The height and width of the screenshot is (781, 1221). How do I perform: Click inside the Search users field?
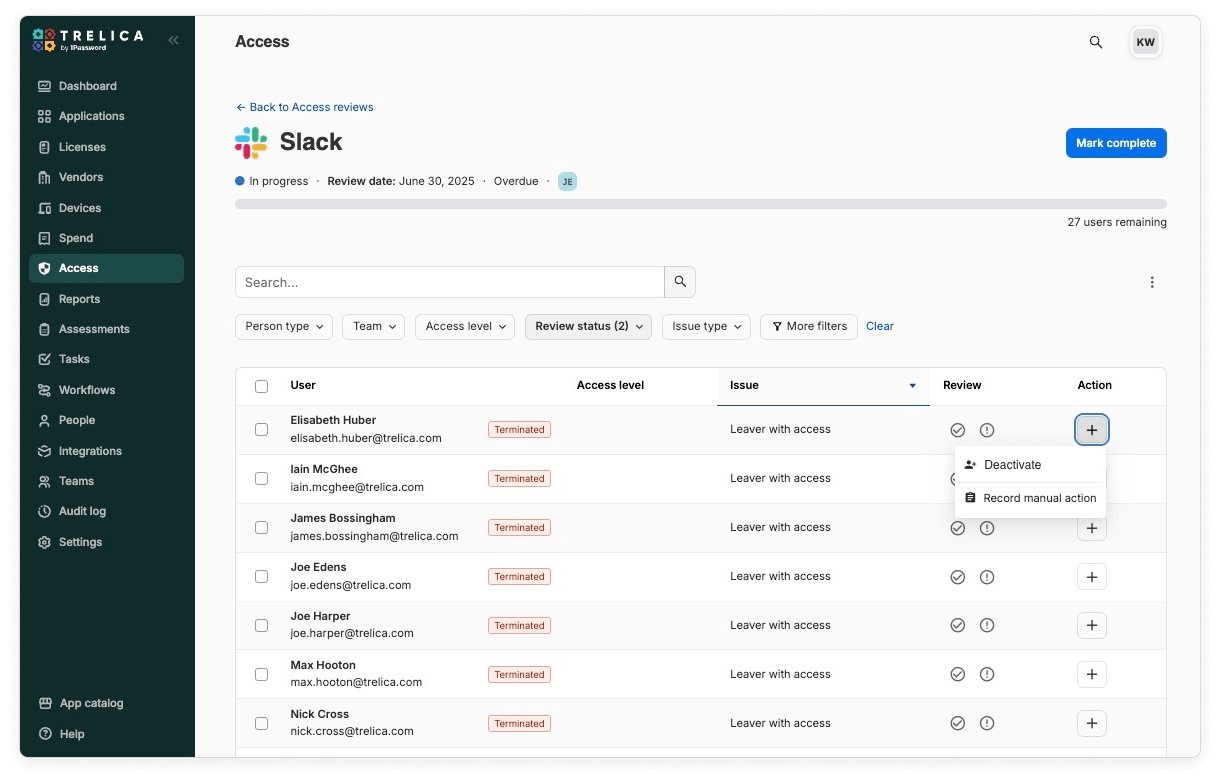449,282
